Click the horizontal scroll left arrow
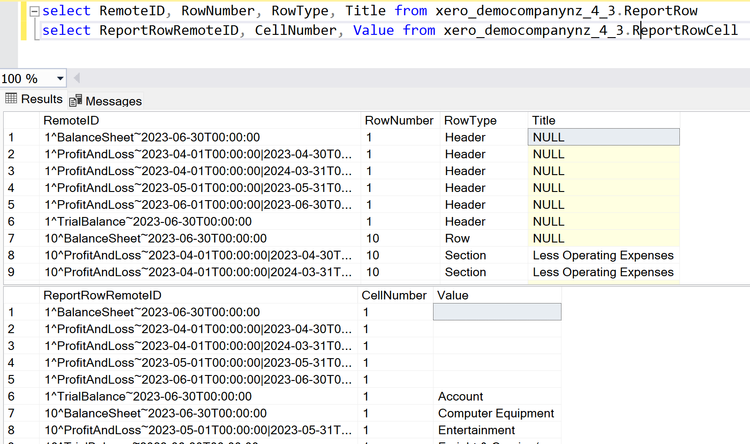Screen dimensions: 750x444 (x=77, y=78)
